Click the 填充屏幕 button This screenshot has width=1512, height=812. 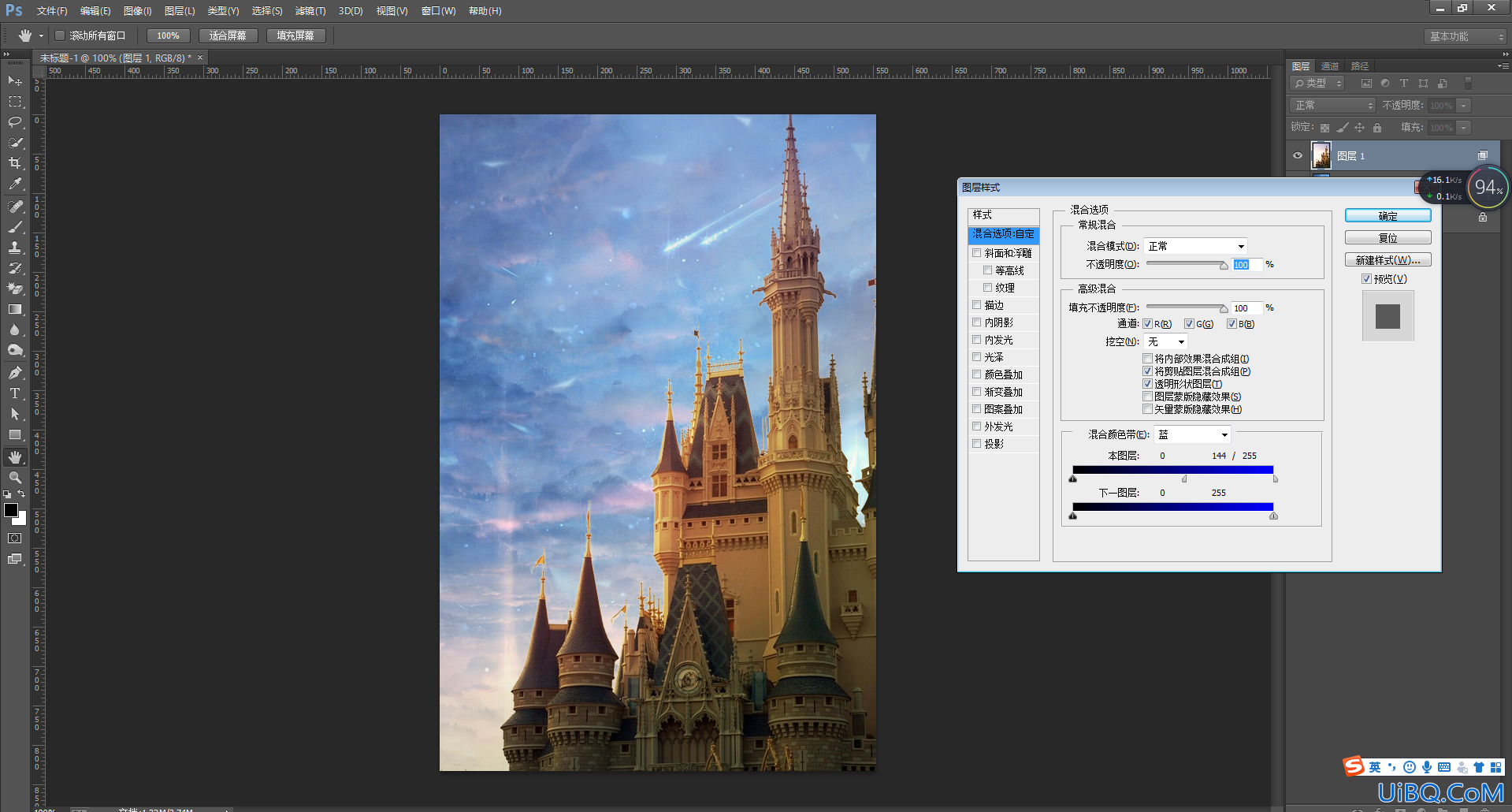(295, 35)
